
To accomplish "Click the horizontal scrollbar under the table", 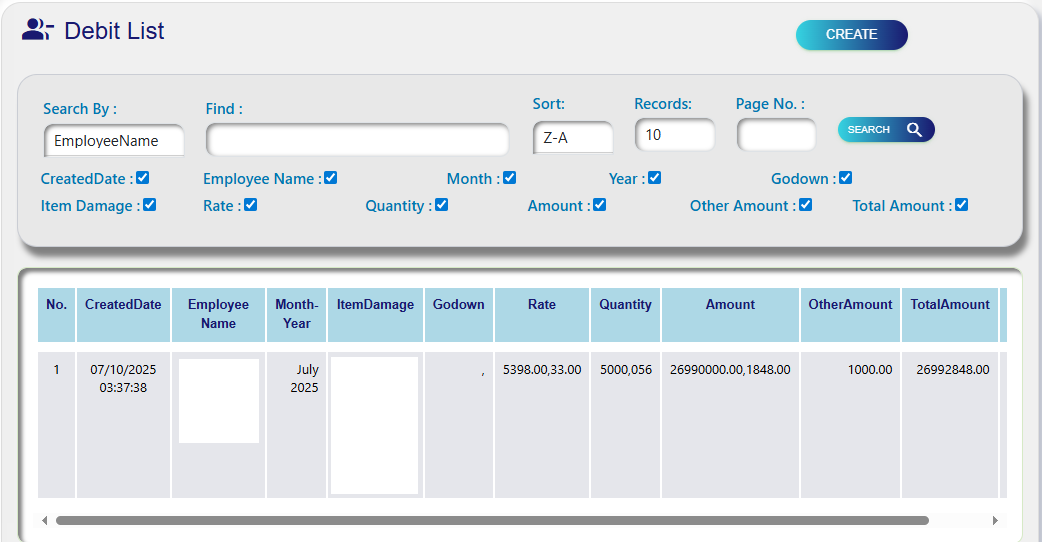I will point(492,521).
